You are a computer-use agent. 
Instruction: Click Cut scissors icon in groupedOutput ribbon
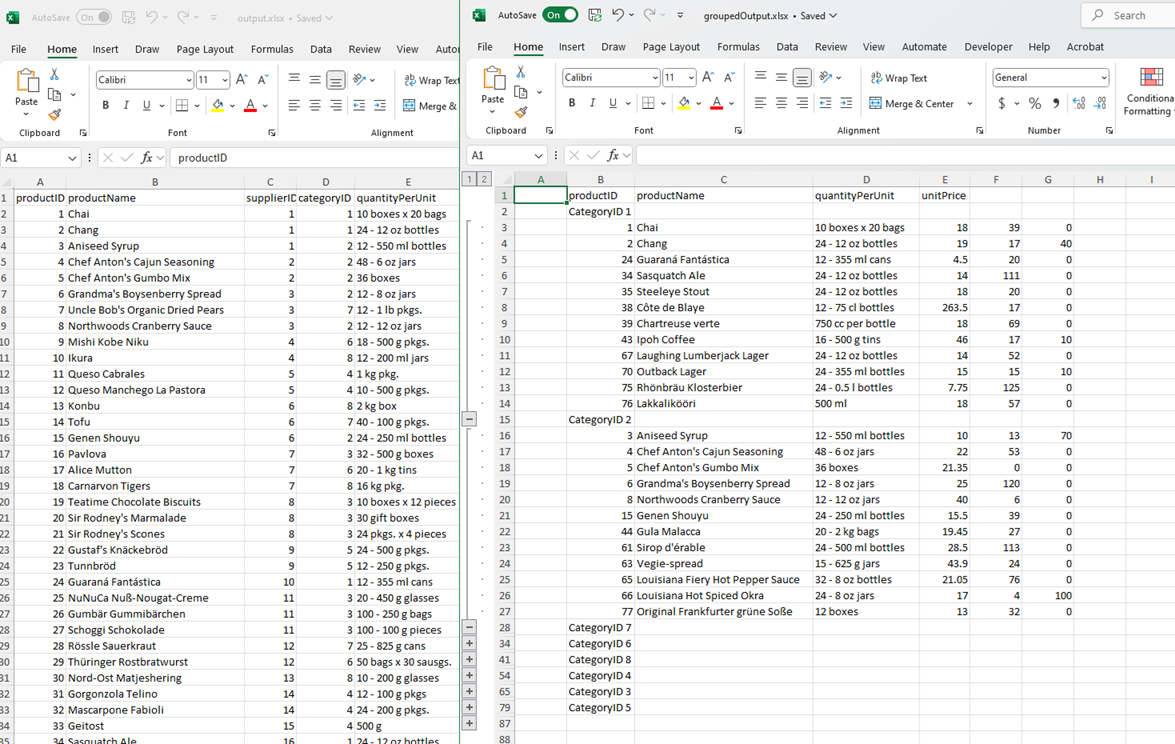521,72
